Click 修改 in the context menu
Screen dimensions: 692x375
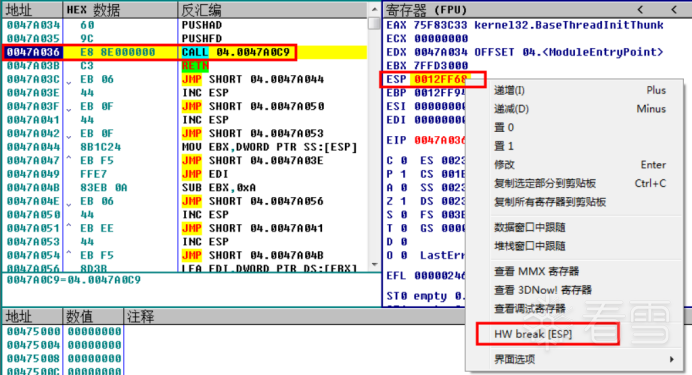click(x=504, y=165)
